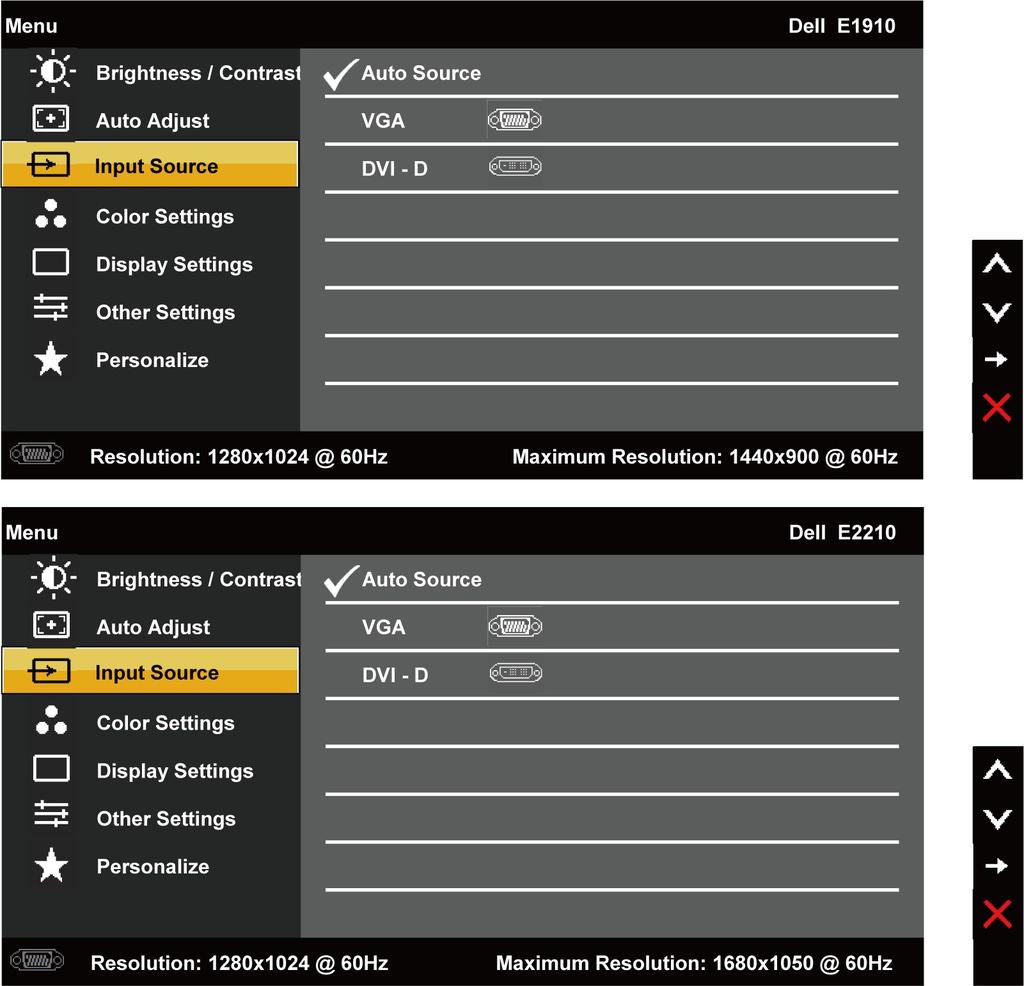Click the 'Dell E2210' model title
This screenshot has height=986, width=1024.
click(842, 533)
